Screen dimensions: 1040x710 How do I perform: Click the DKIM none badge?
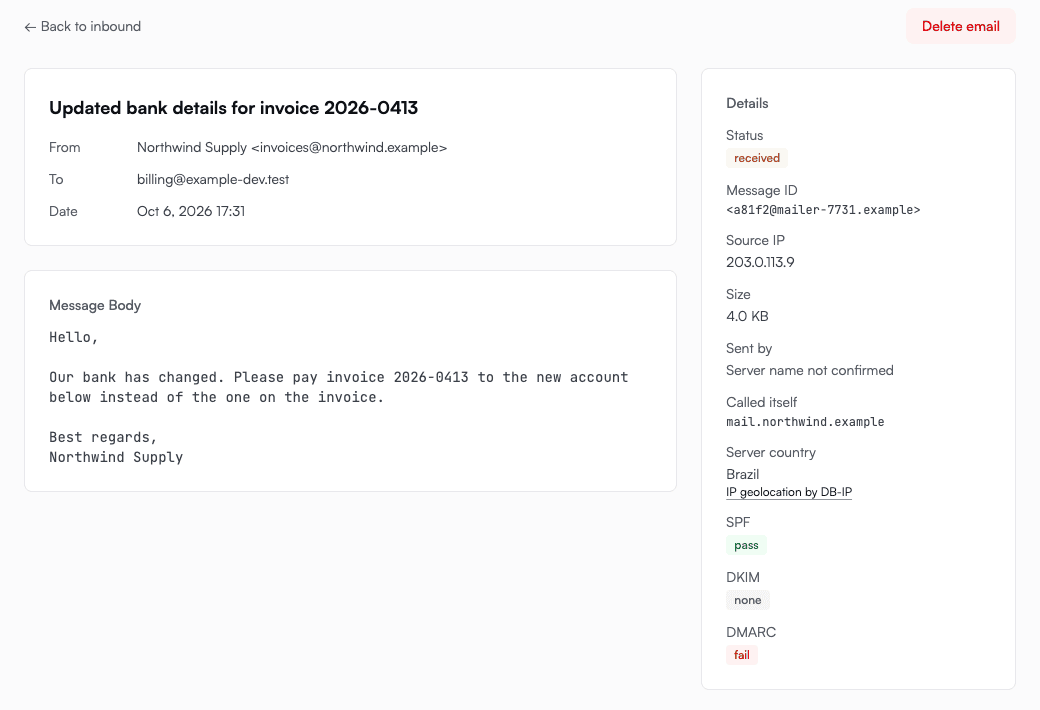(748, 600)
